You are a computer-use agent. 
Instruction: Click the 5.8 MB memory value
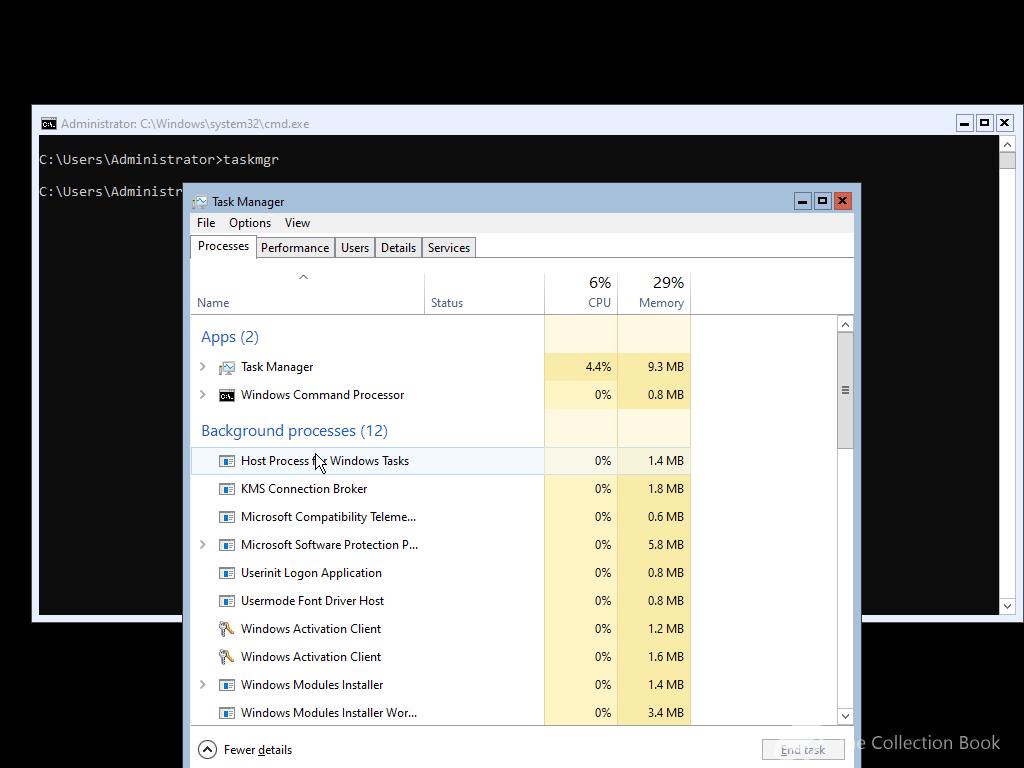point(665,545)
